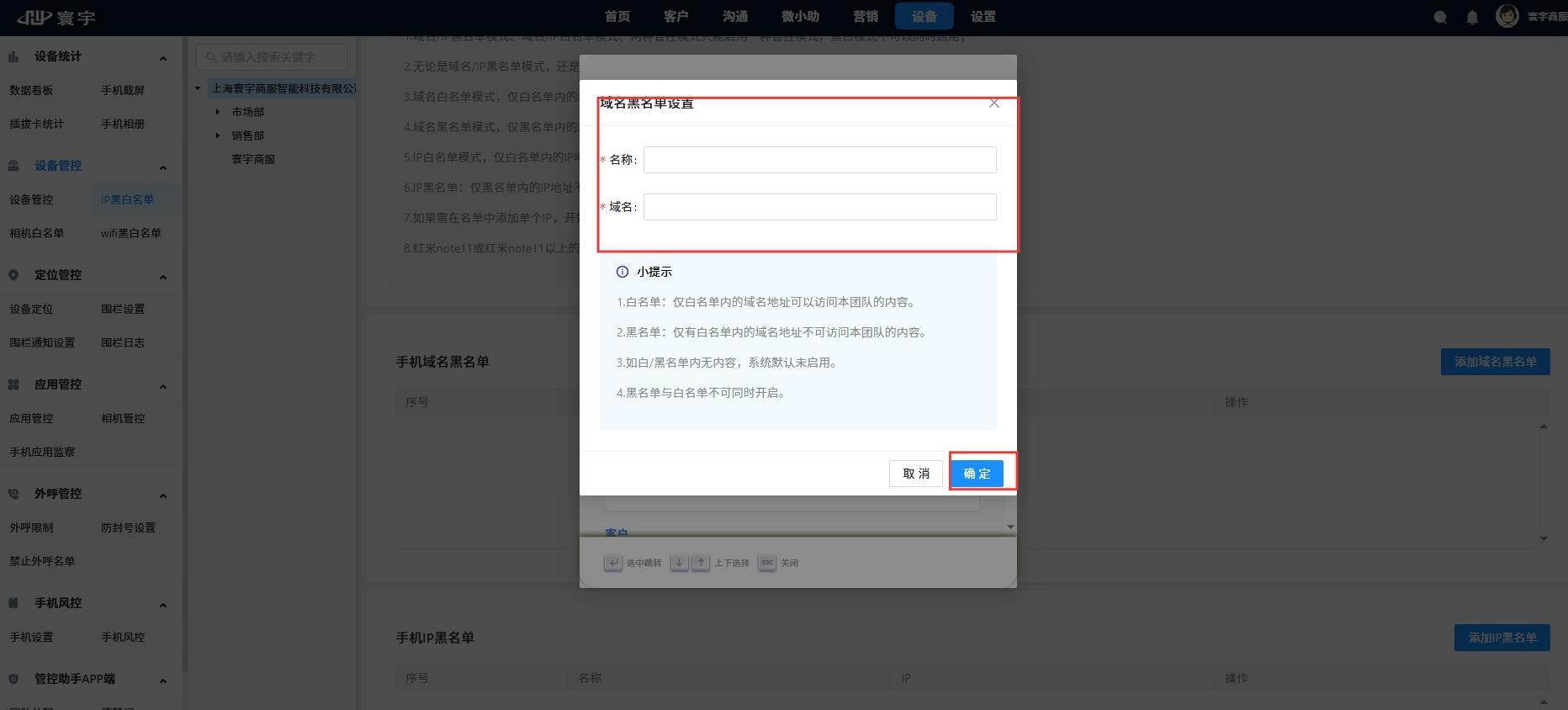The image size is (1568, 710).
Task: Open 设备定位 in sidebar
Action: [x=31, y=309]
